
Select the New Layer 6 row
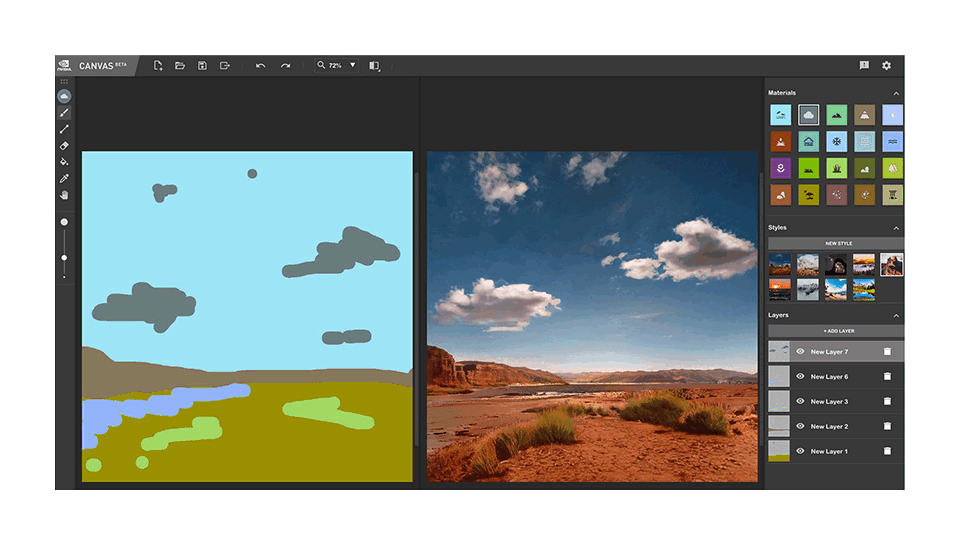836,377
